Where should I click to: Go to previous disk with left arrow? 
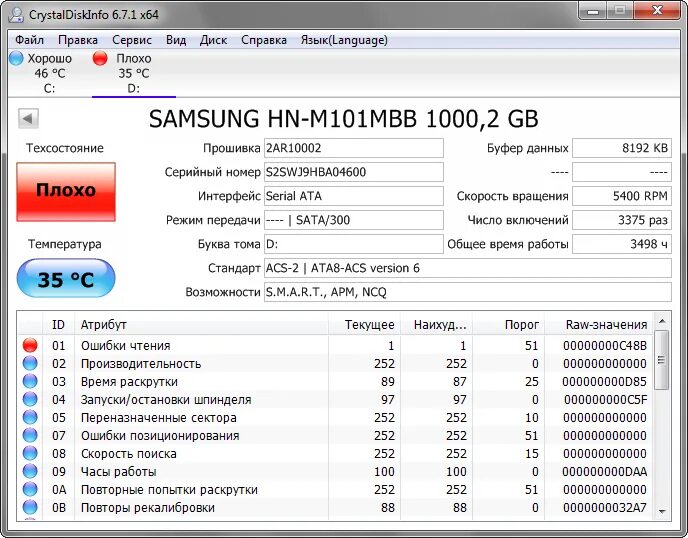point(28,118)
